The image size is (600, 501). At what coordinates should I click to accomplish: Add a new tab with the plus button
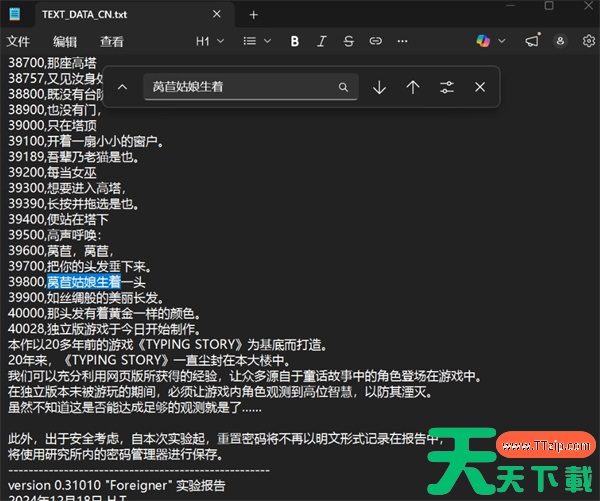[253, 14]
